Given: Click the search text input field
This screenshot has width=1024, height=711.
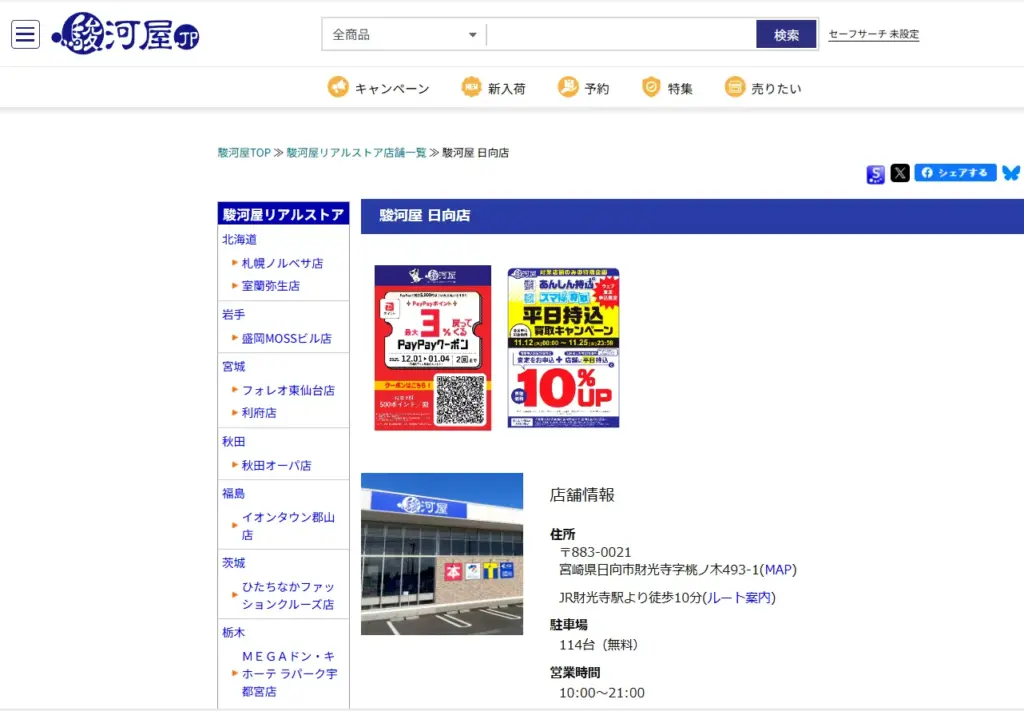Looking at the screenshot, I should 620,35.
